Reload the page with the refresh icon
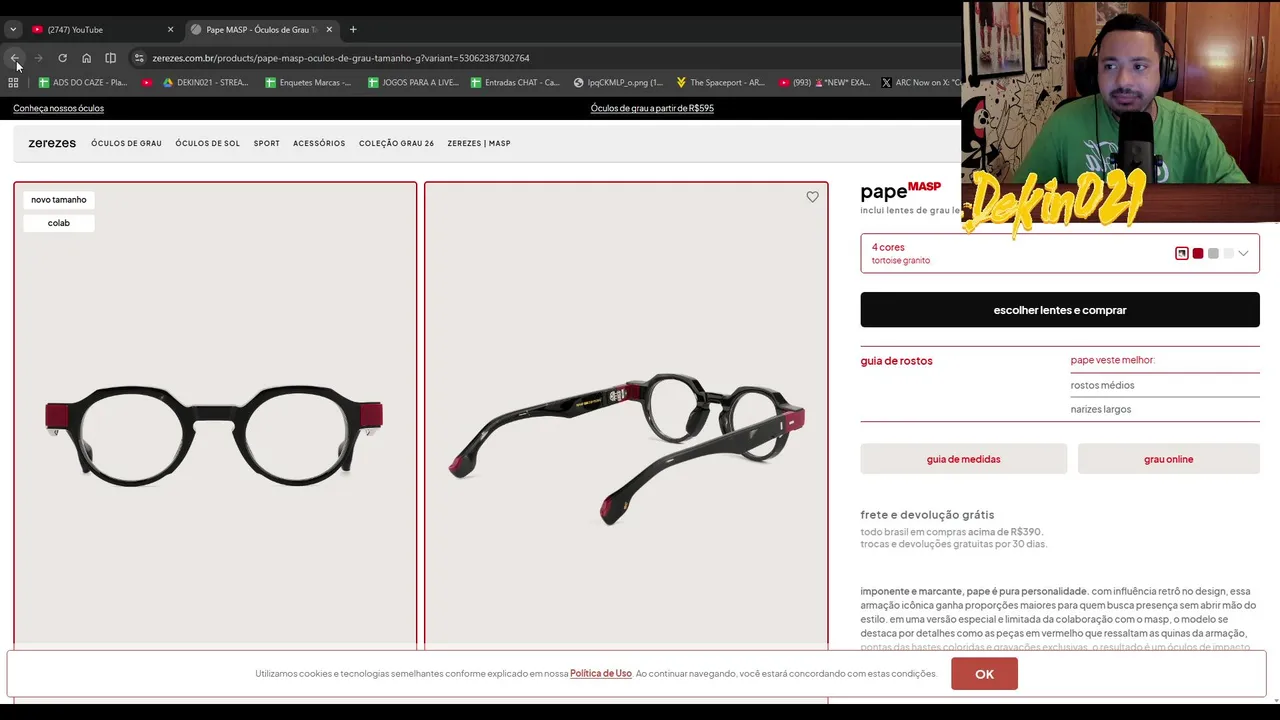 coord(62,58)
